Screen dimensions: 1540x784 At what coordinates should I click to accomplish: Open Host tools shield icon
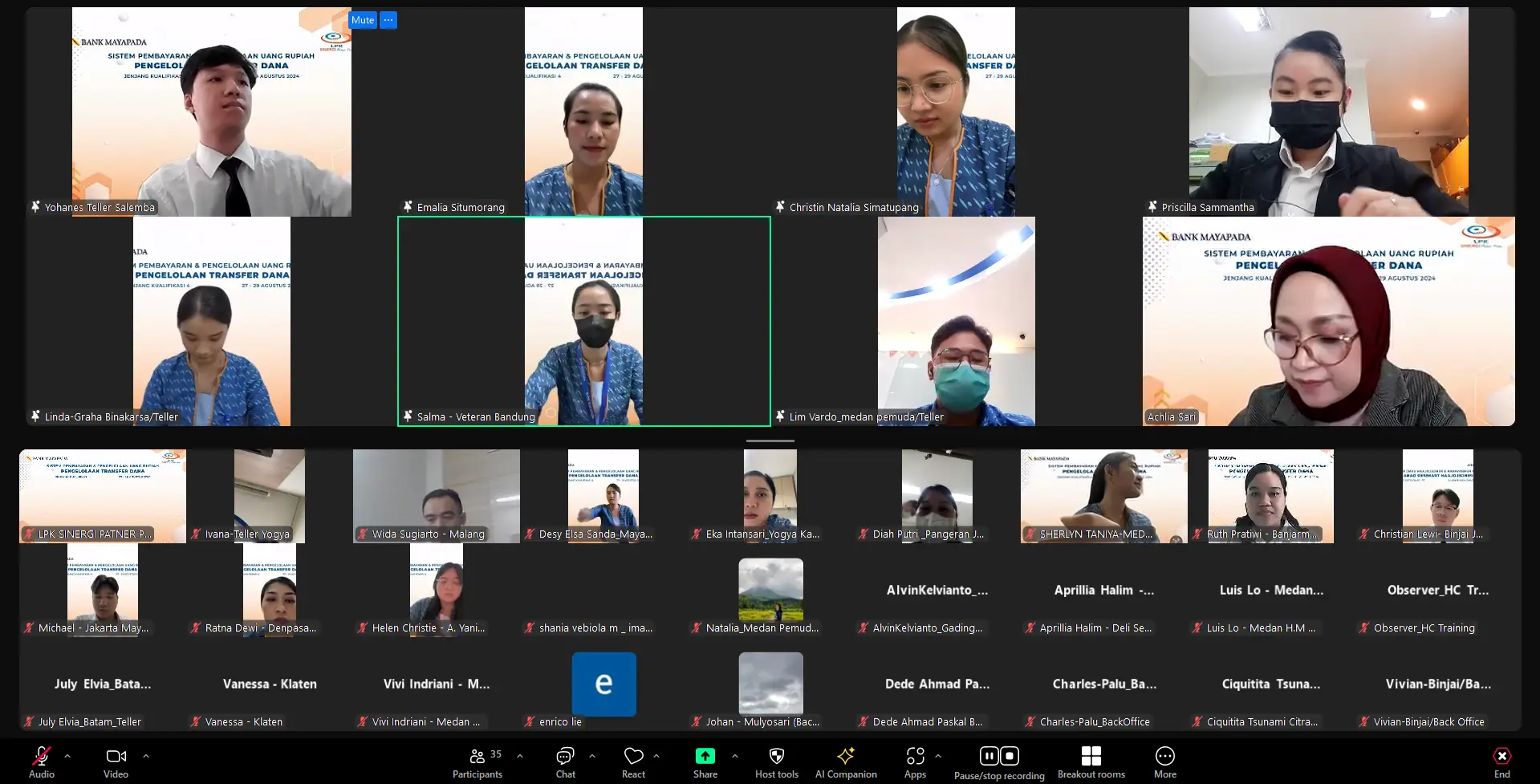click(776, 762)
